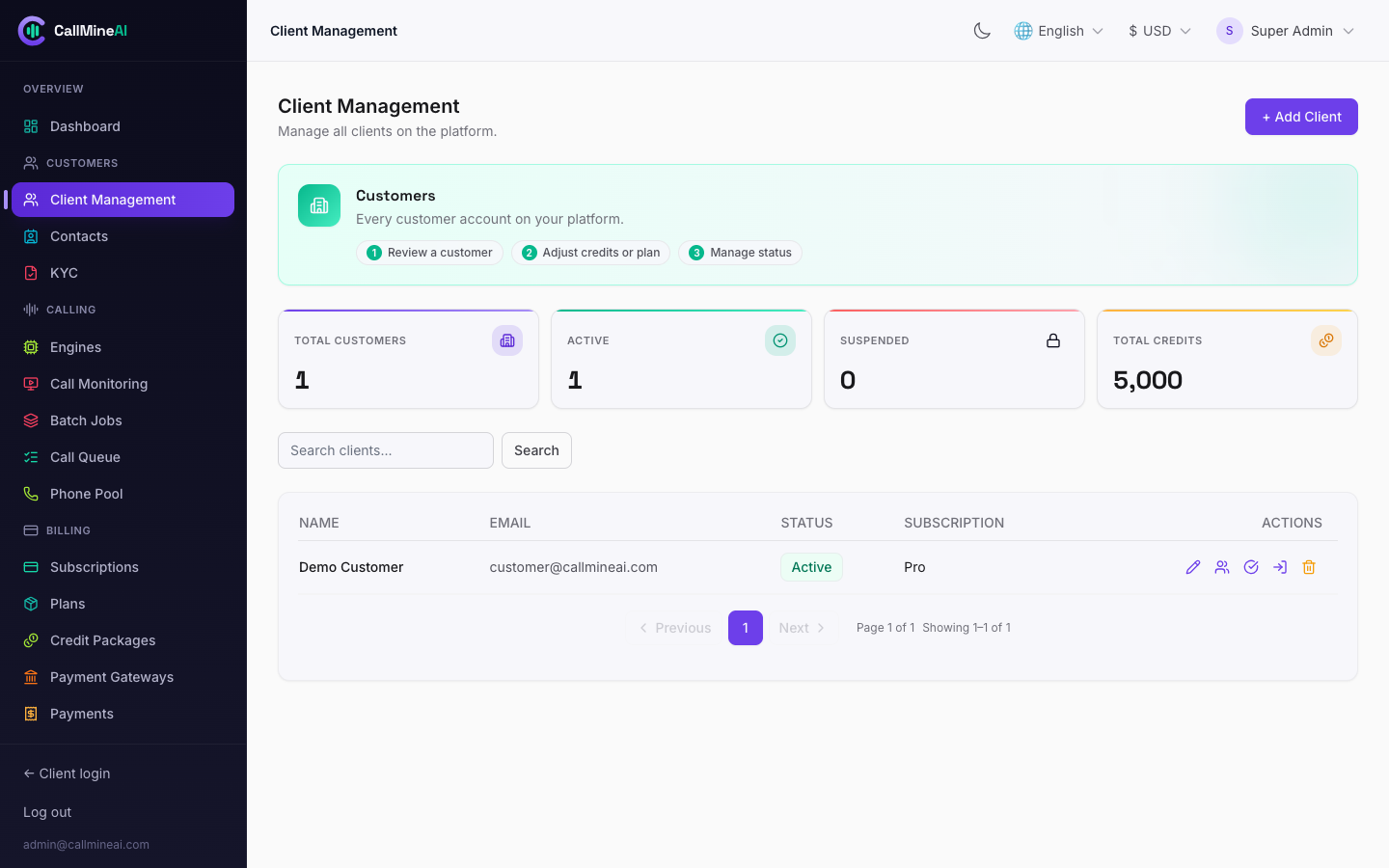
Task: Open the USD currency dropdown
Action: click(x=1159, y=31)
